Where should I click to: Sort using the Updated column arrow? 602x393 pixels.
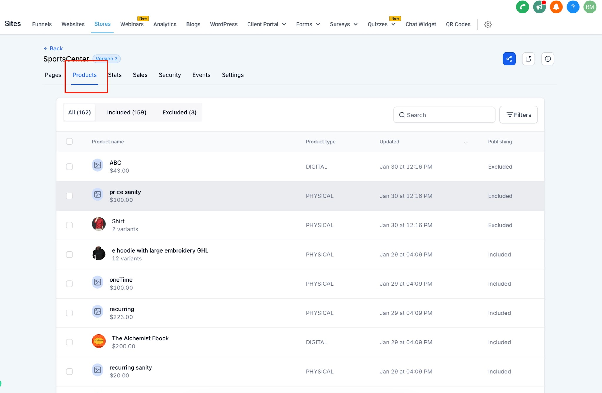click(465, 142)
